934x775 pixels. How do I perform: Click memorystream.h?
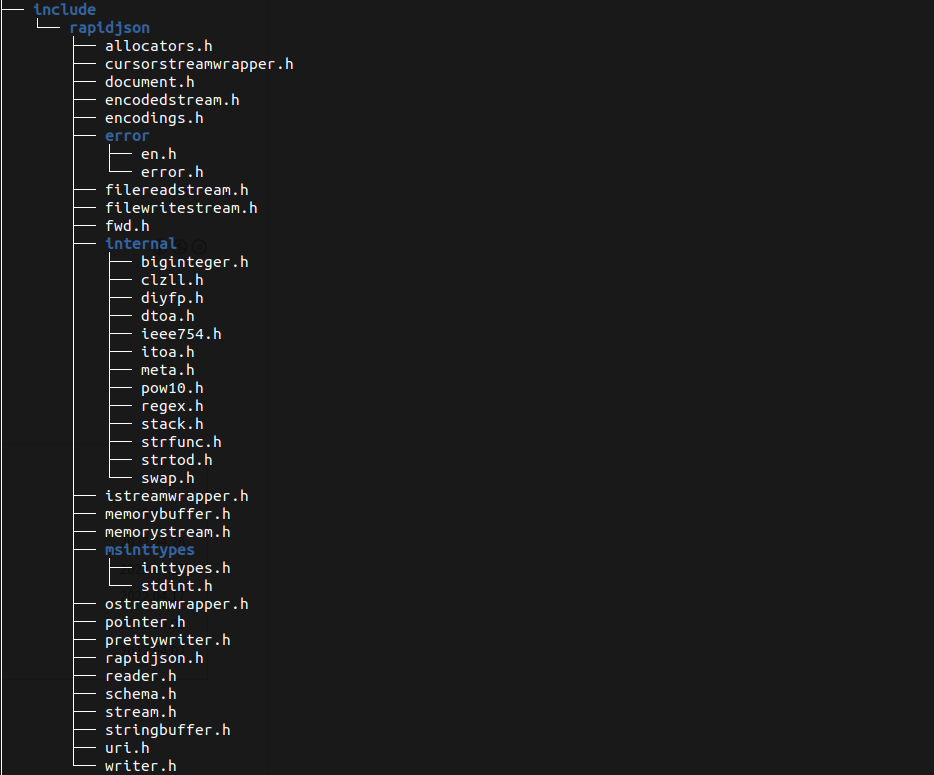(x=167, y=532)
